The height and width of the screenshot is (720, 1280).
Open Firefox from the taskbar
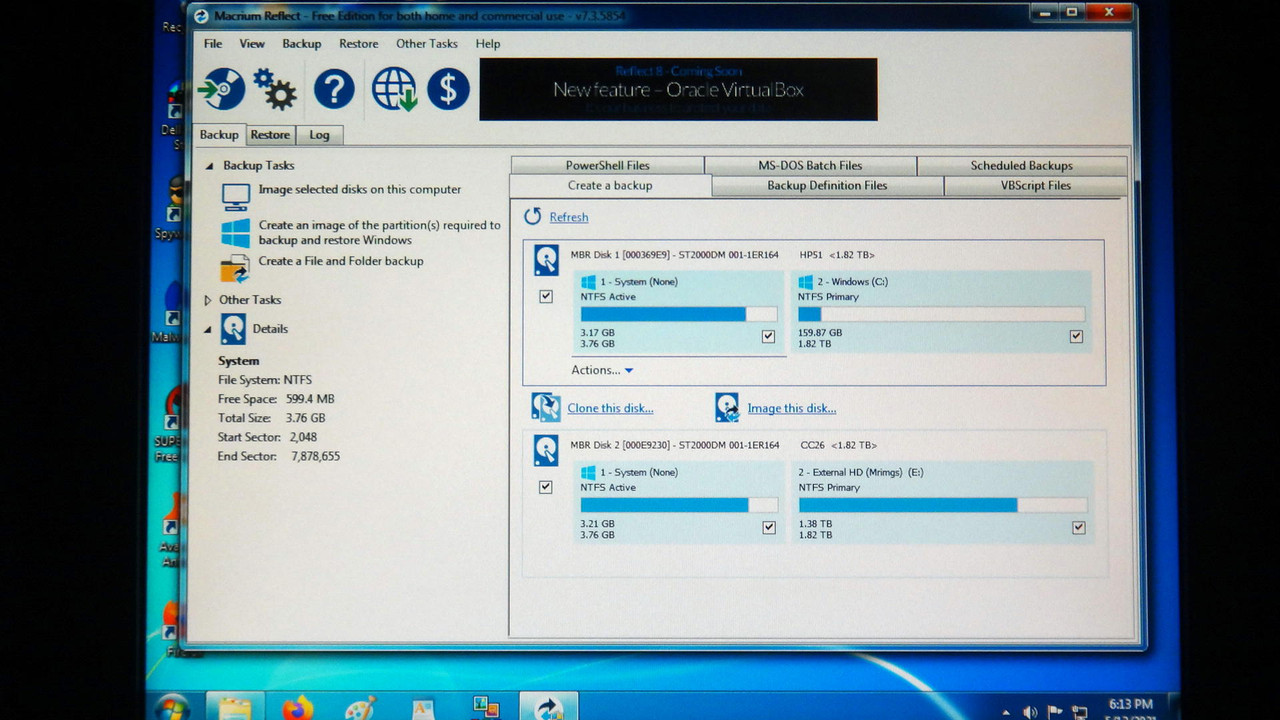tap(297, 708)
